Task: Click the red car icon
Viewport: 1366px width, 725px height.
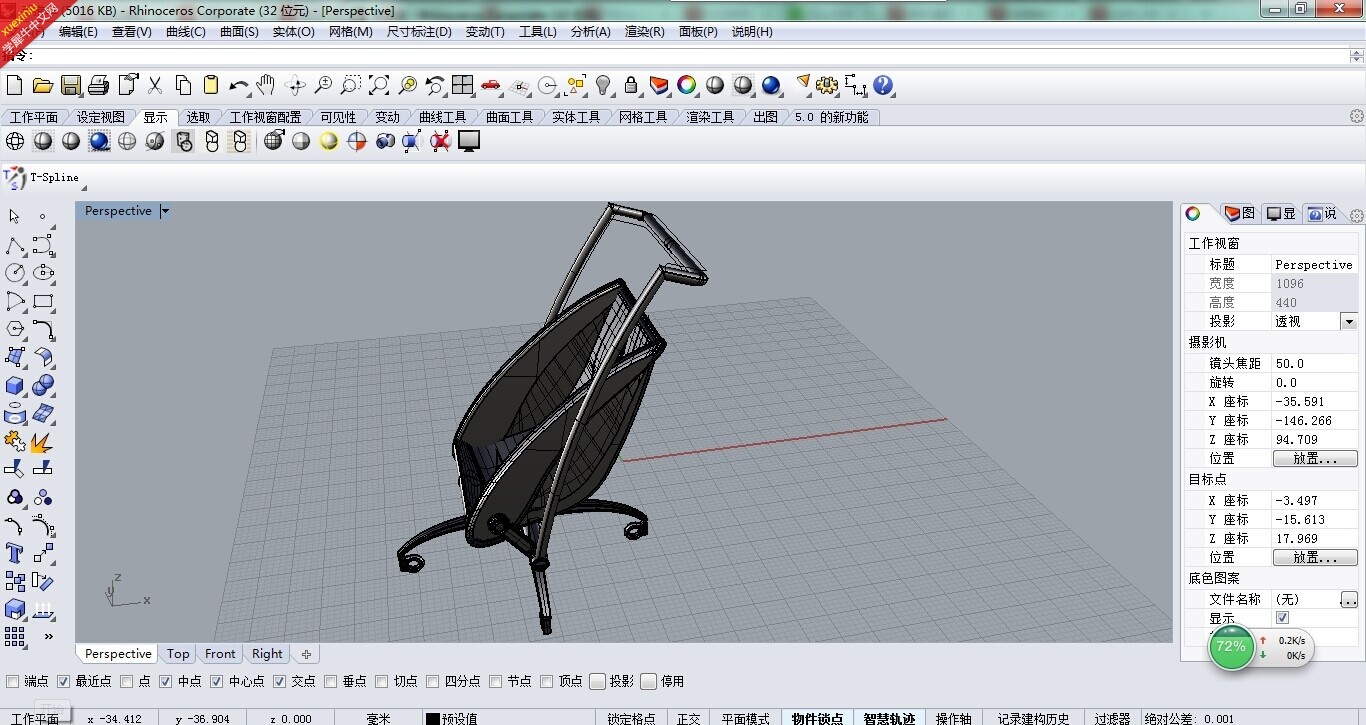Action: pyautogui.click(x=490, y=85)
